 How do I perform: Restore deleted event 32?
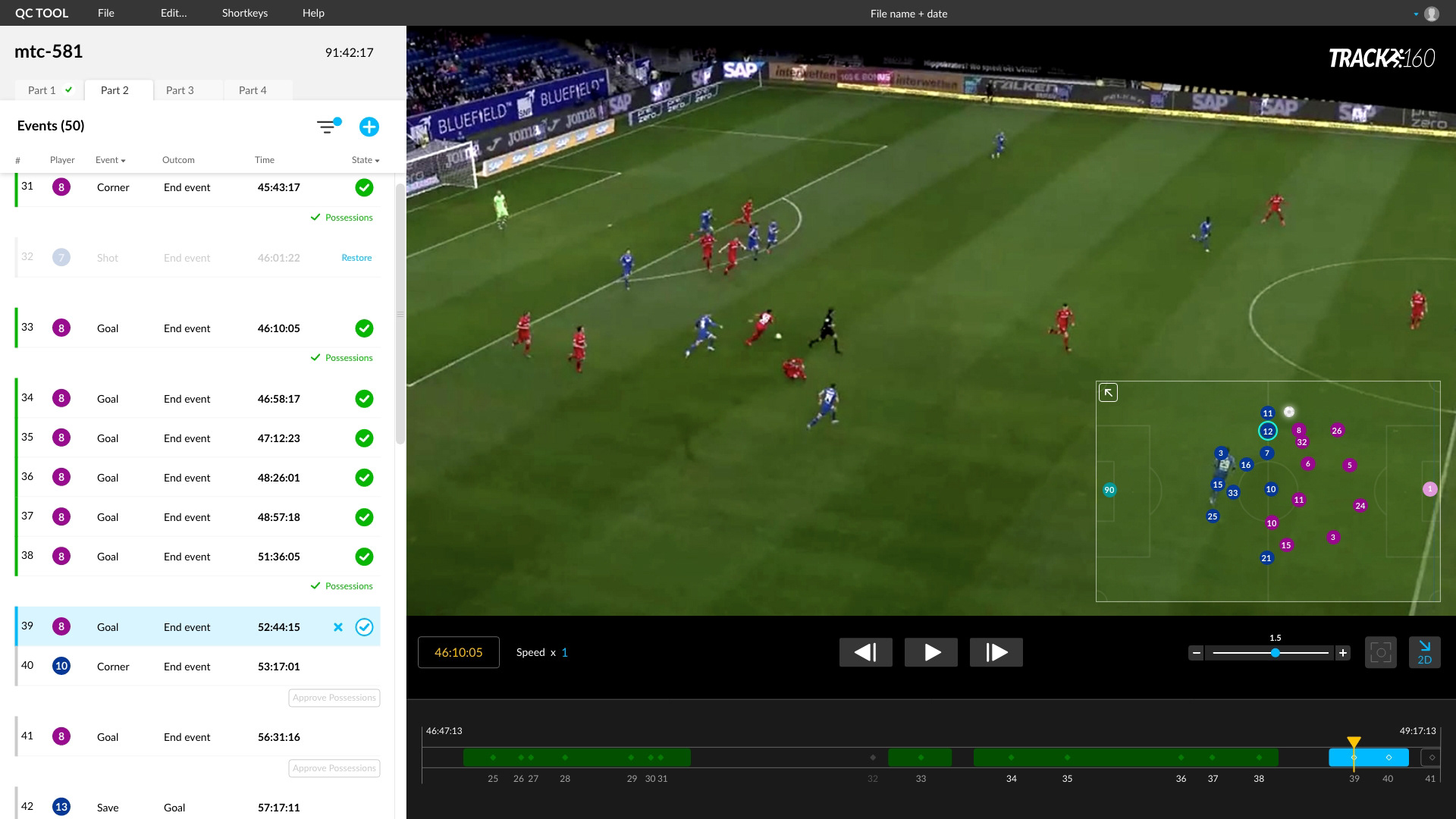tap(356, 258)
